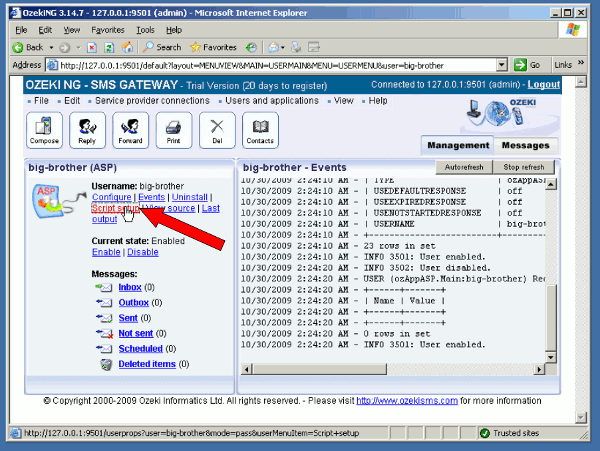Viewport: 600px width, 451px height.
Task: Click the Not sent envelope icon
Action: point(104,334)
